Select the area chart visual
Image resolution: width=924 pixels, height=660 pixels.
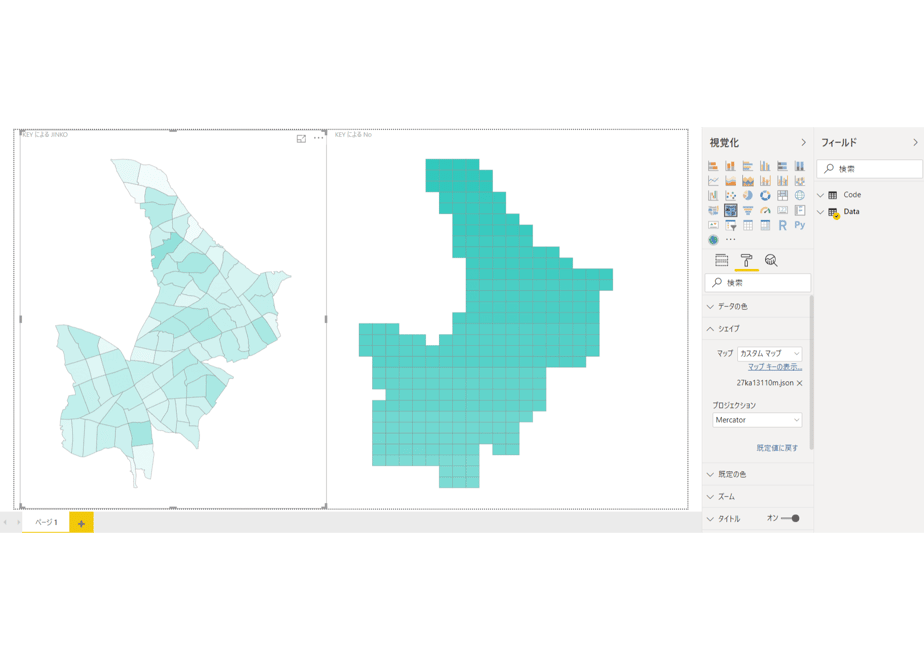click(730, 180)
